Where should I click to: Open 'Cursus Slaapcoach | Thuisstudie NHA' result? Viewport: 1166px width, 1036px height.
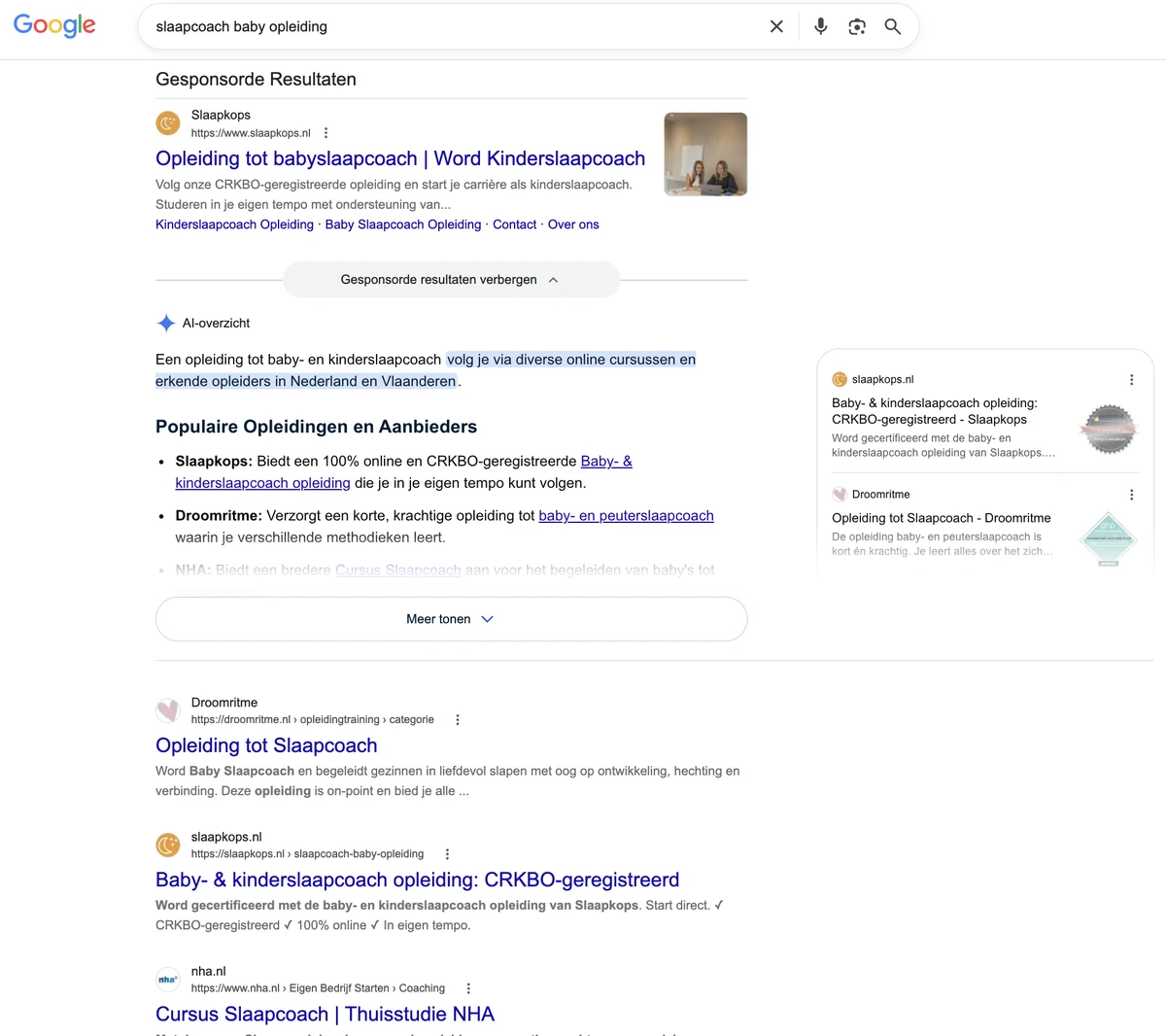click(325, 1014)
